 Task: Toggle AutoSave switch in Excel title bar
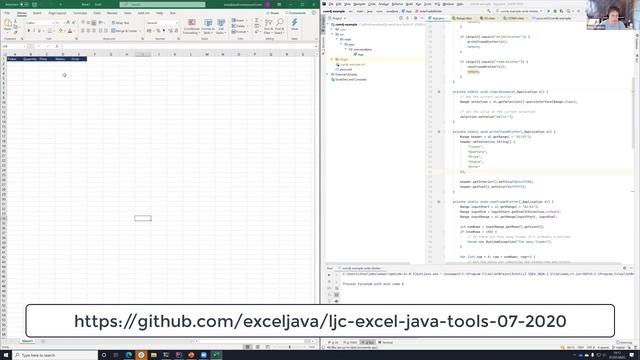click(24, 4)
